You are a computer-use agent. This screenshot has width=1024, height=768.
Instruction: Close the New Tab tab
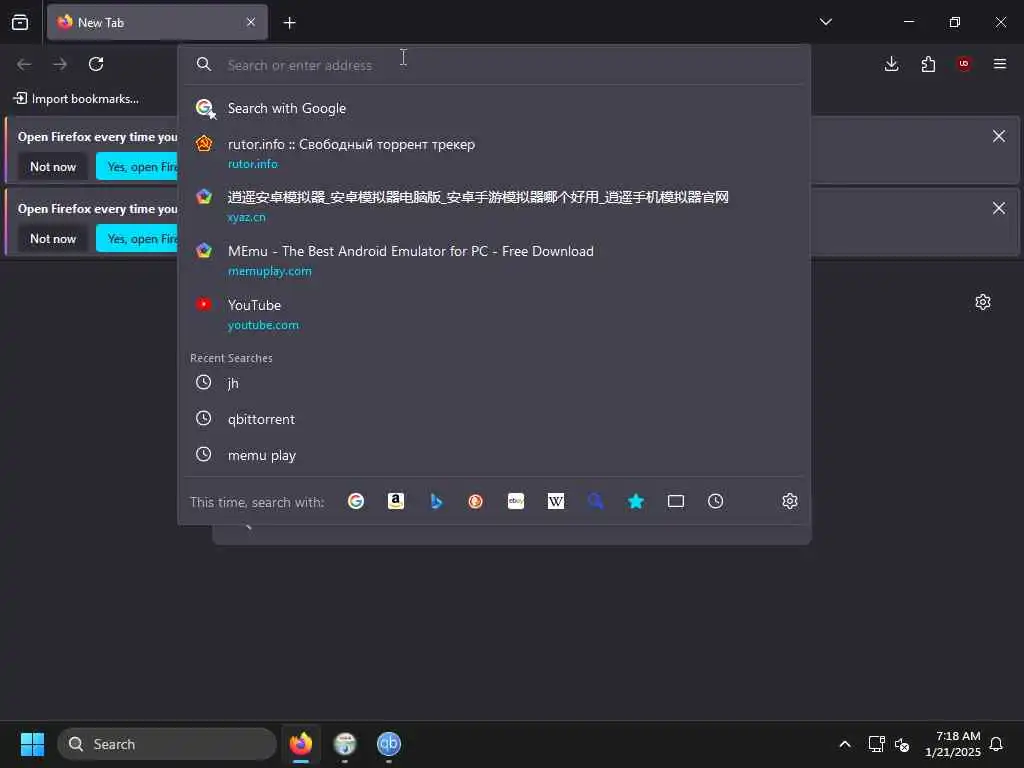[x=251, y=22]
